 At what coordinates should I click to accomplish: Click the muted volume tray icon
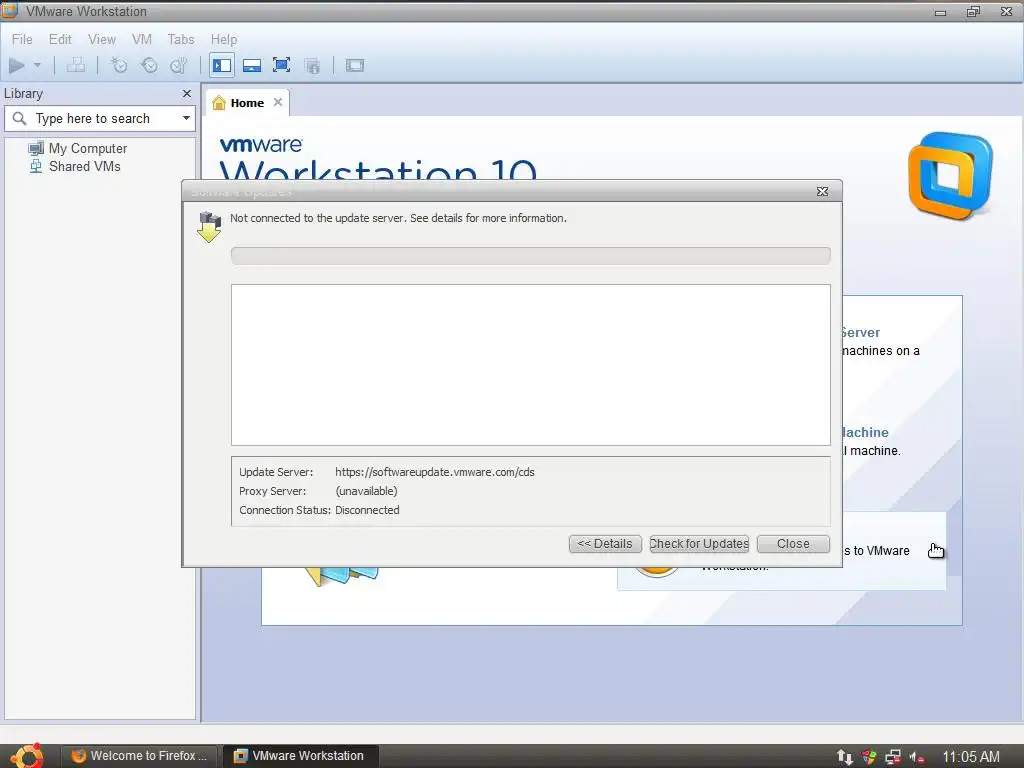(x=917, y=758)
